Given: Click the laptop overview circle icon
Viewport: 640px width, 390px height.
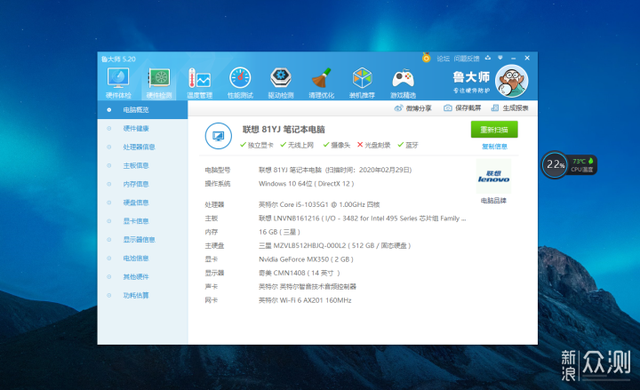Looking at the screenshot, I should coord(218,136).
